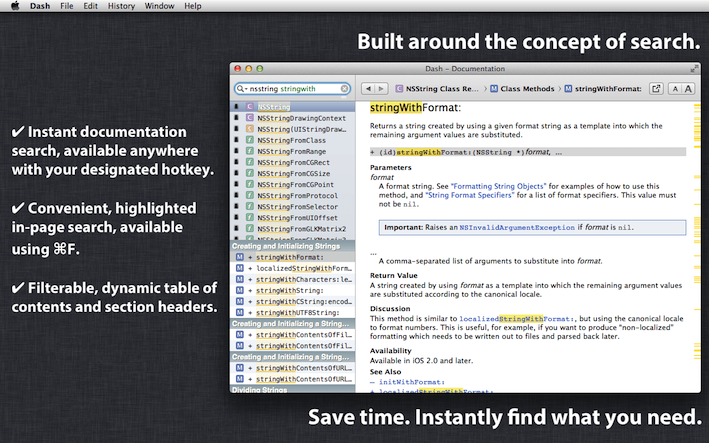The width and height of the screenshot is (709, 443).
Task: Follow the initWithFormat: See Also link
Action: pos(411,382)
